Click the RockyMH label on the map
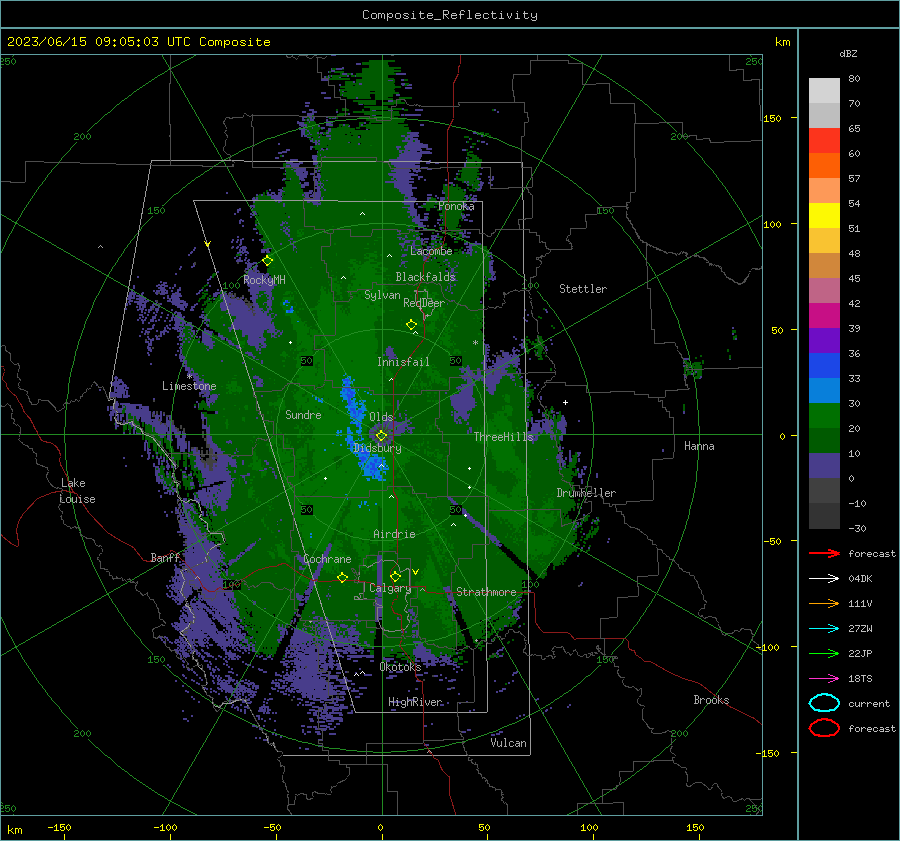This screenshot has height=841, width=900. (265, 280)
